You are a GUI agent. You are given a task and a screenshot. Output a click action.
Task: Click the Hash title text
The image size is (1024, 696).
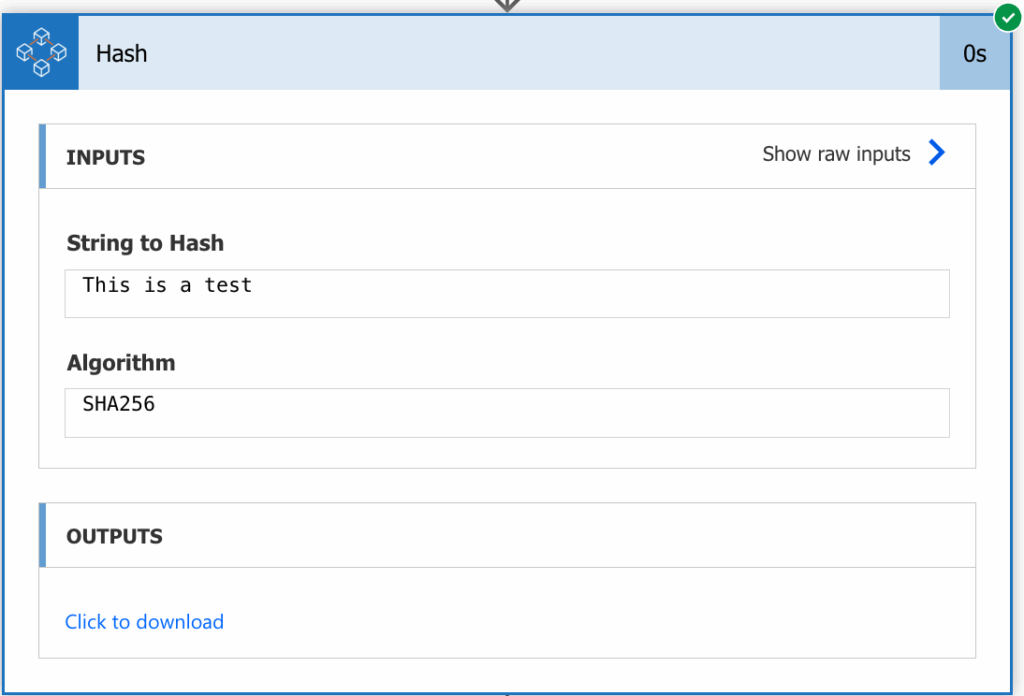tap(121, 54)
